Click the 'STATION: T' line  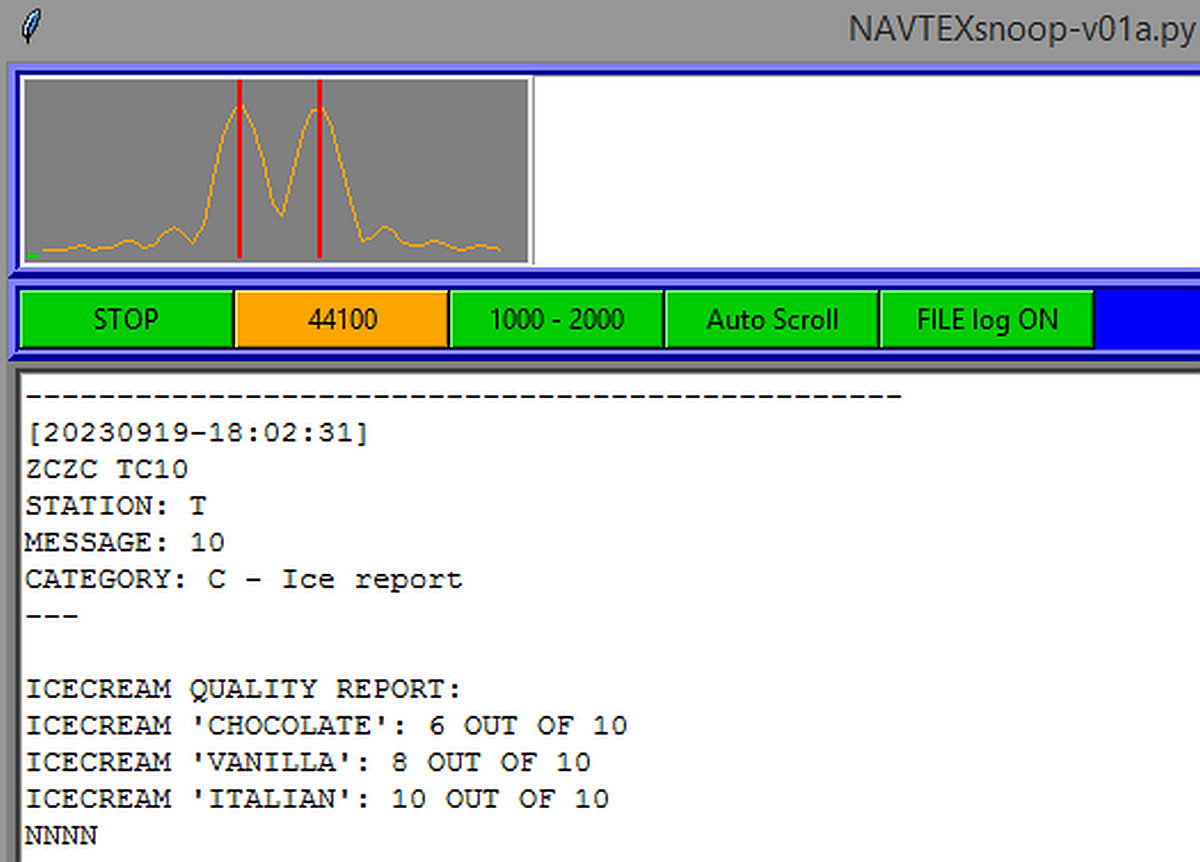[116, 506]
